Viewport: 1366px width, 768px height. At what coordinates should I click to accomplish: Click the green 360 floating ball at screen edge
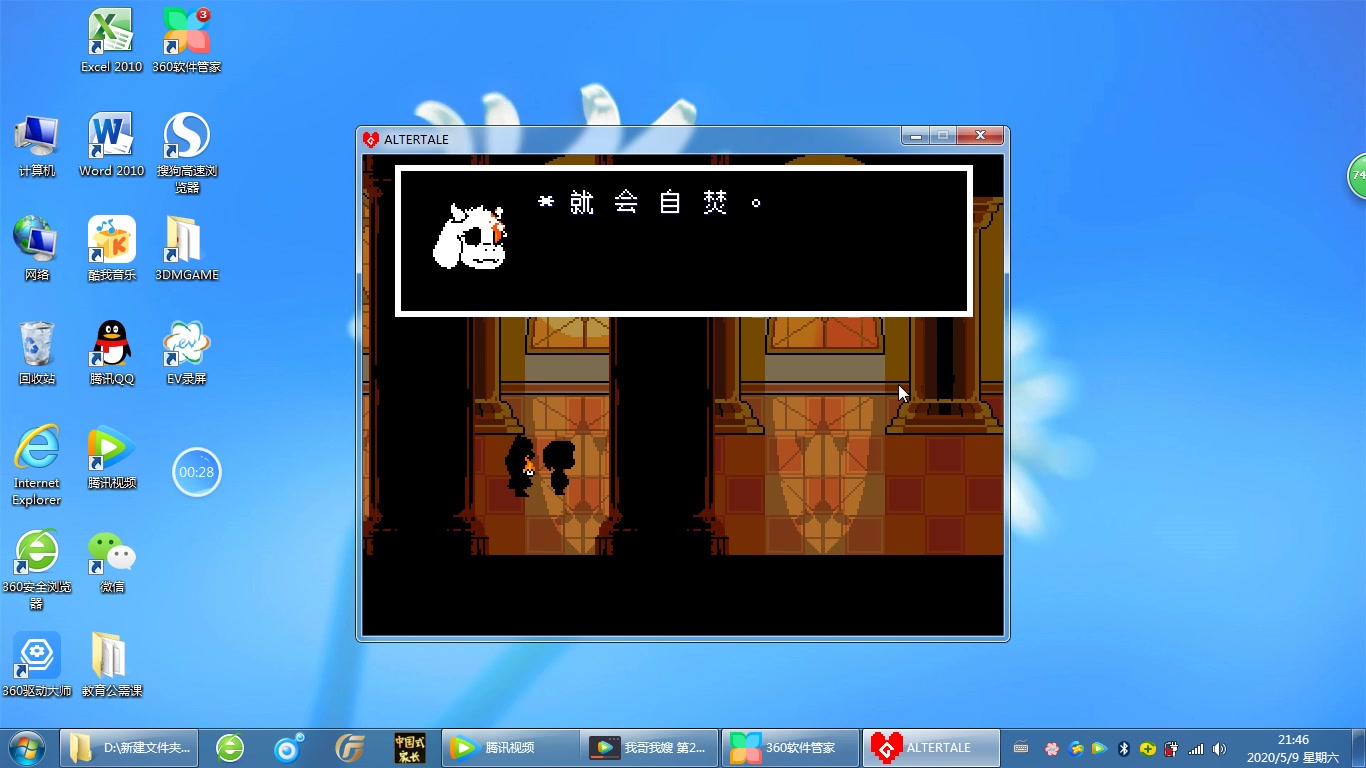[x=1357, y=176]
